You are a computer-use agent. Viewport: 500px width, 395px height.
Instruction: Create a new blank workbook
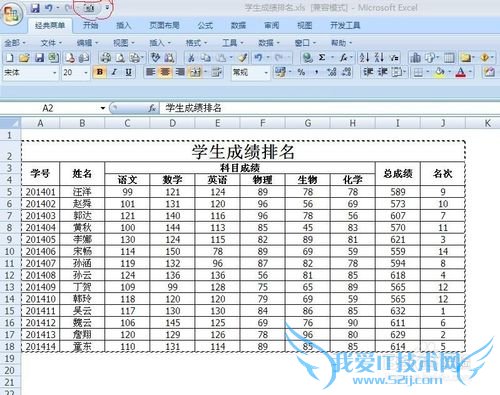click(x=9, y=58)
